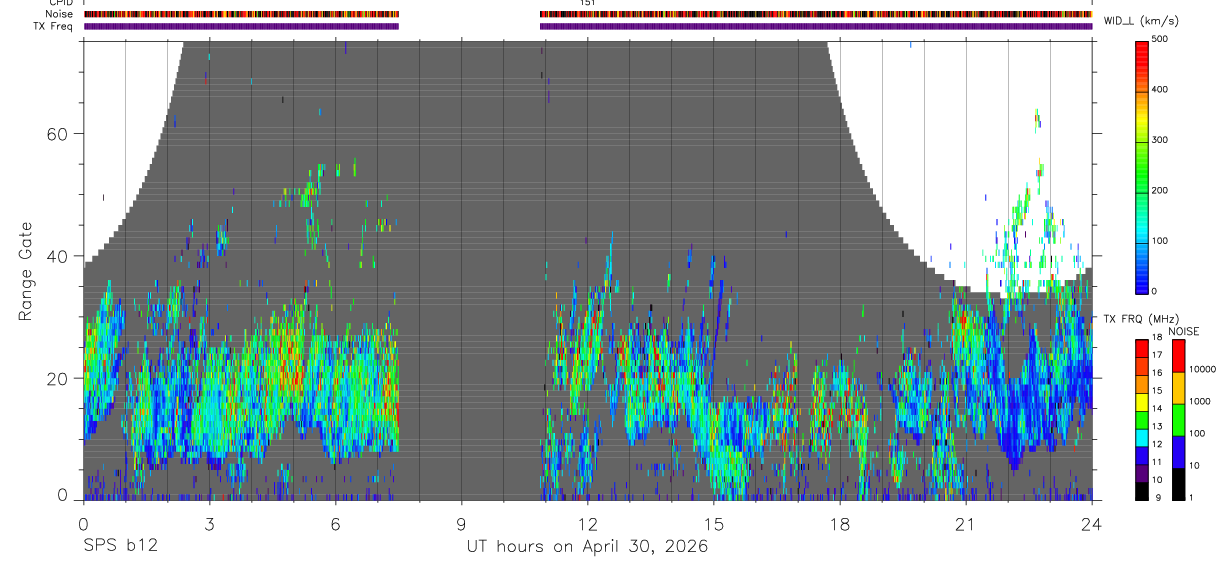Click the SPS b12 station label
This screenshot has height=567, width=1228.
click(x=120, y=547)
